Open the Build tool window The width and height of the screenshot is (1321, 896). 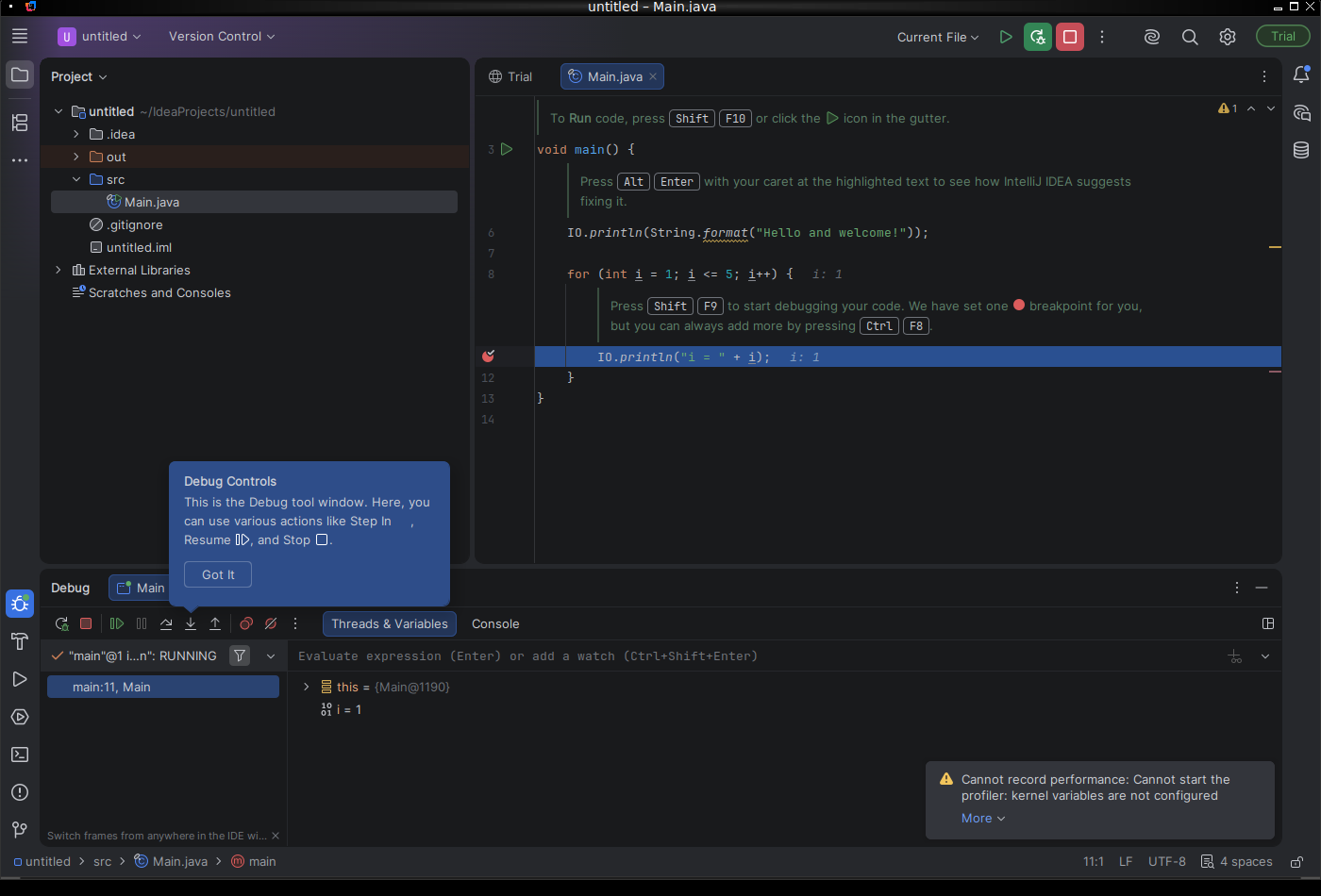[x=20, y=641]
